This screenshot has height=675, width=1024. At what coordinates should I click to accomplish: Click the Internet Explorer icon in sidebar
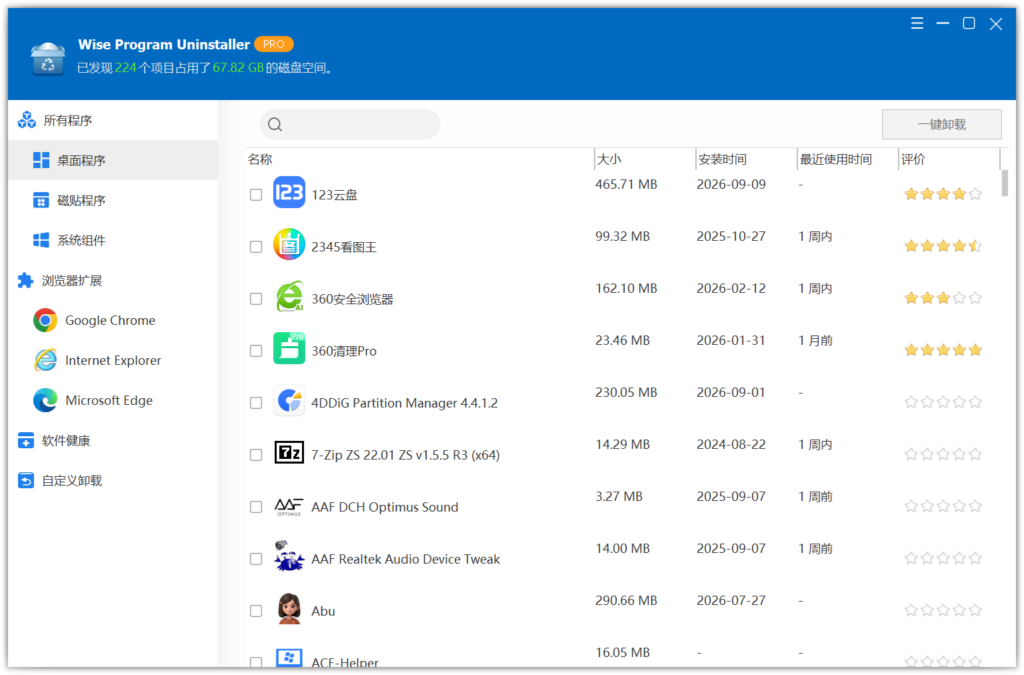point(45,360)
